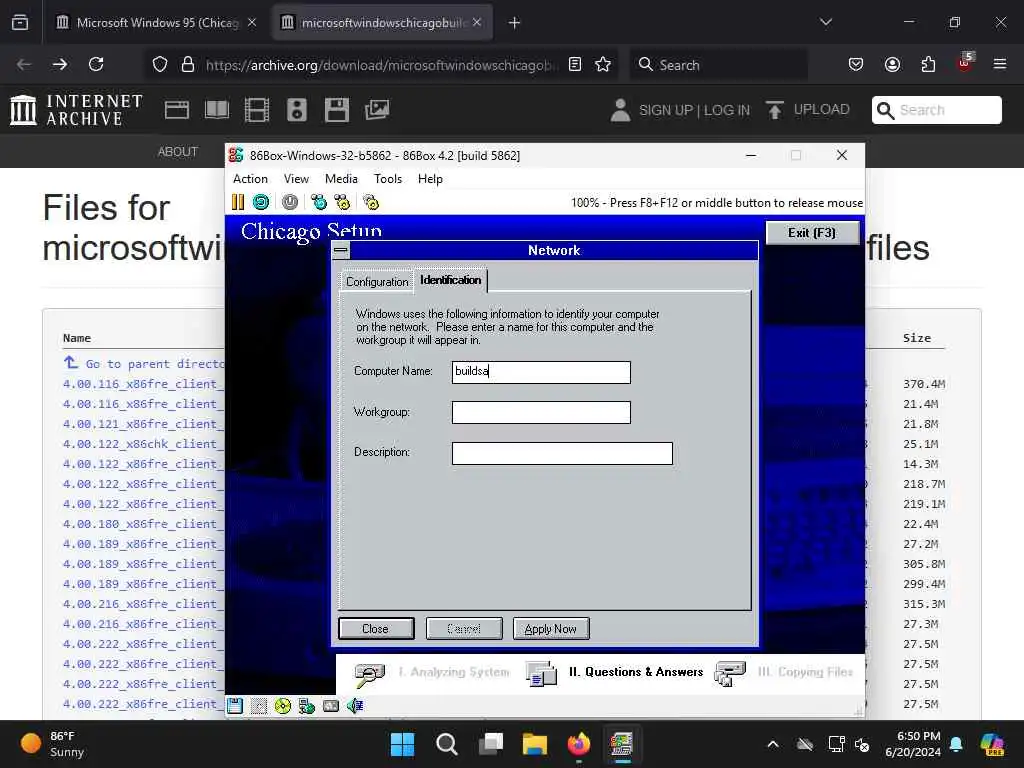Click the second floppy drive status icon
This screenshot has width=1024, height=768.
259,705
